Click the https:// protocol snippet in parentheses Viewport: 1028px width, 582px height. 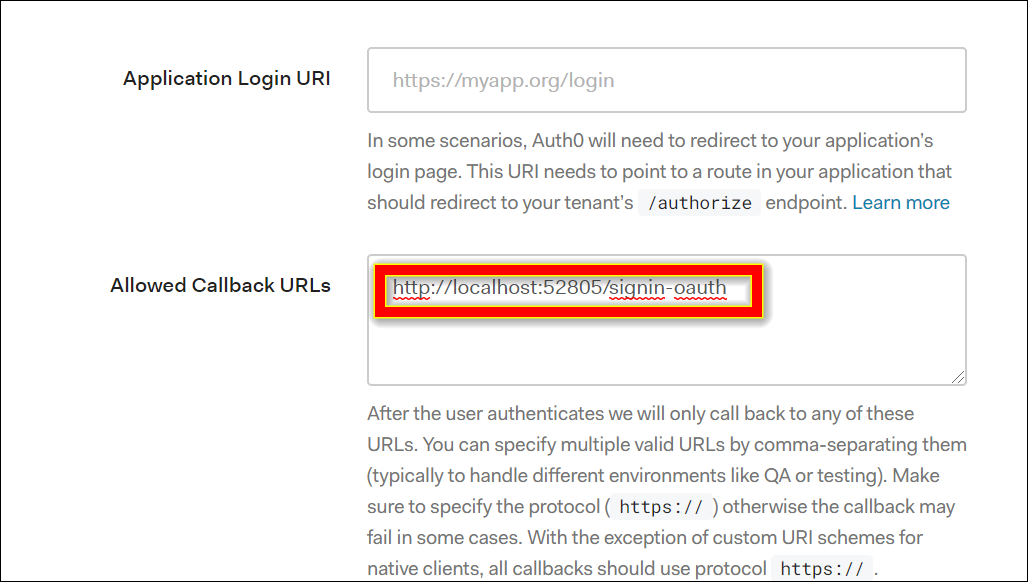coord(661,507)
